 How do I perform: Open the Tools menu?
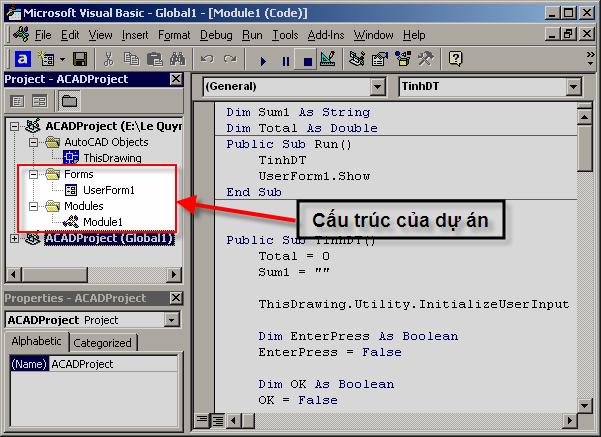(x=285, y=35)
